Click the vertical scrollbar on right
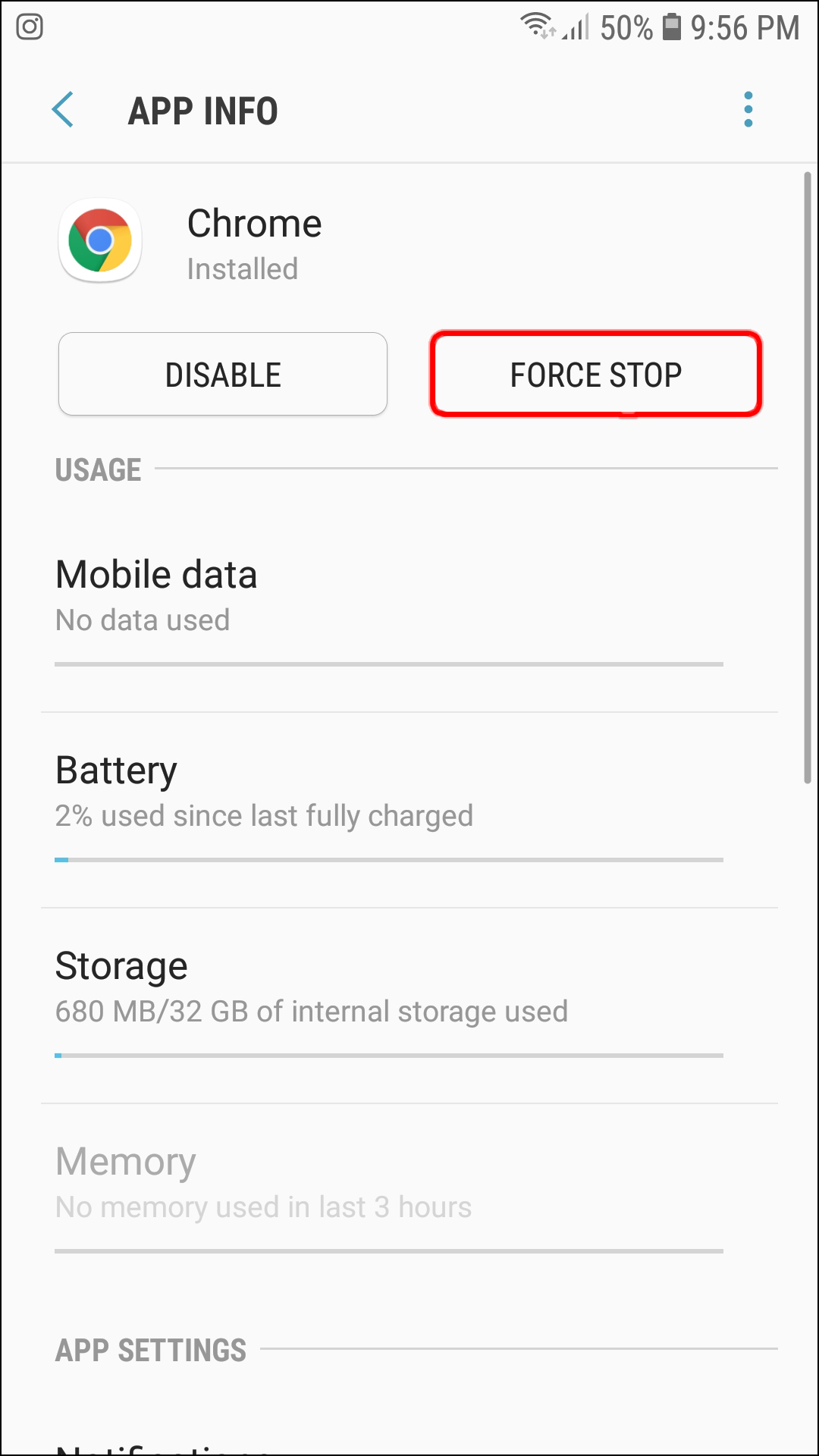Viewport: 819px width, 1456px height. 808,478
